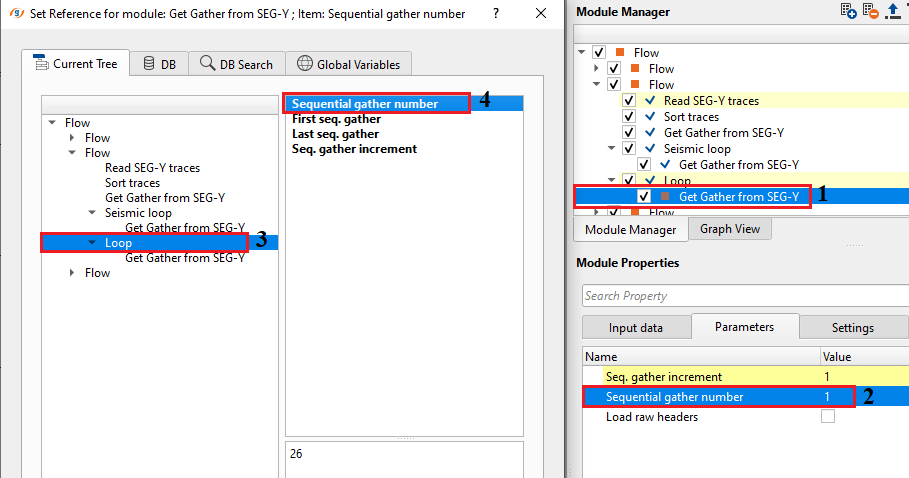Expand the first child Flow in Current Tree
This screenshot has height=478, width=909.
(x=72, y=138)
